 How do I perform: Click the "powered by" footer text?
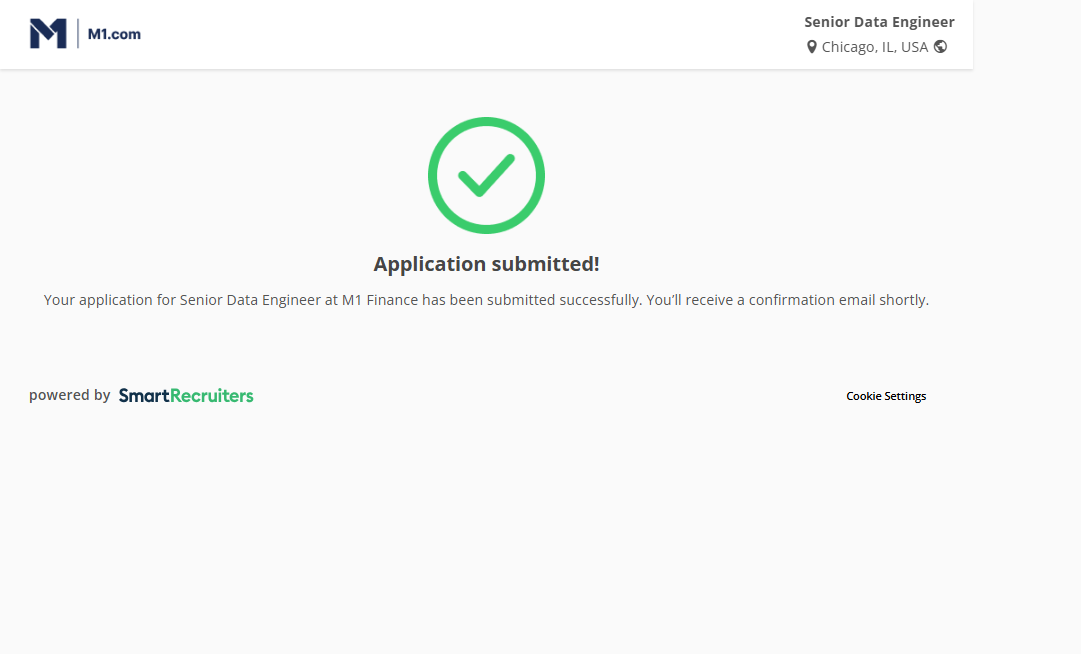[x=69, y=395]
